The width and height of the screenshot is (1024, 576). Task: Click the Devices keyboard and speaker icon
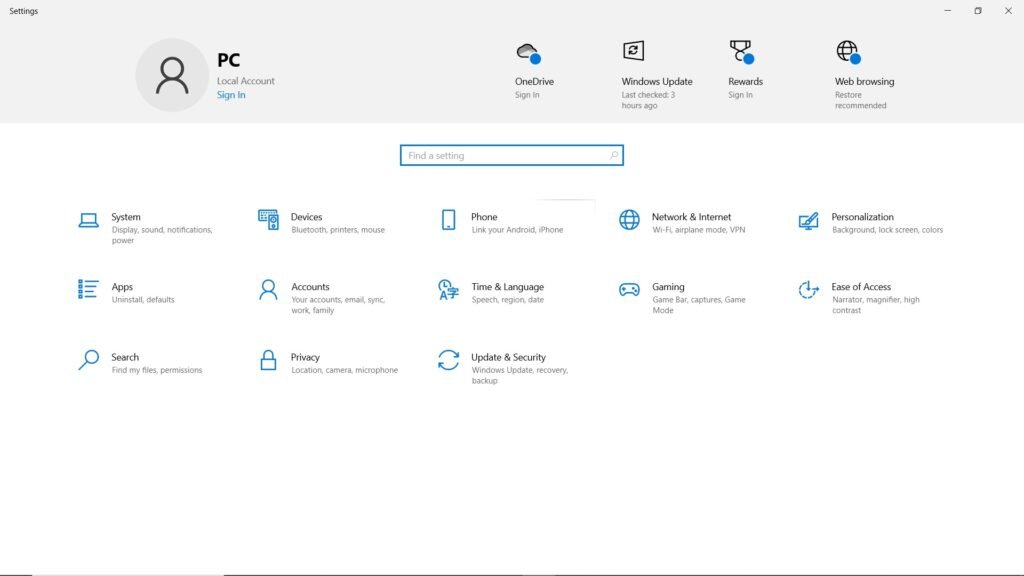click(x=268, y=220)
